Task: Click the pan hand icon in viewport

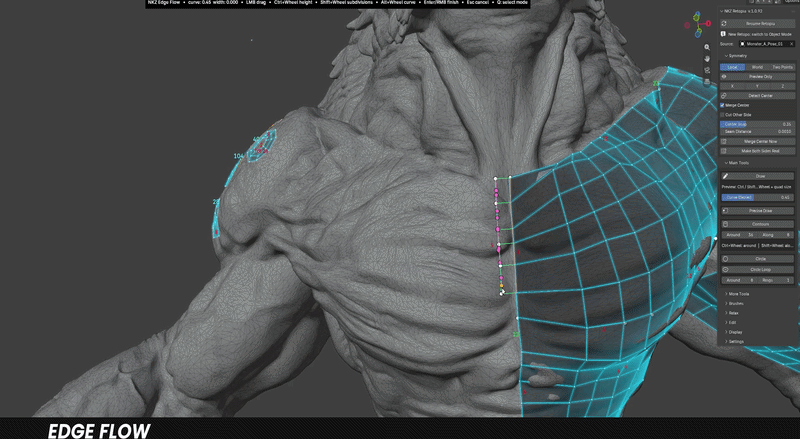Action: [707, 59]
